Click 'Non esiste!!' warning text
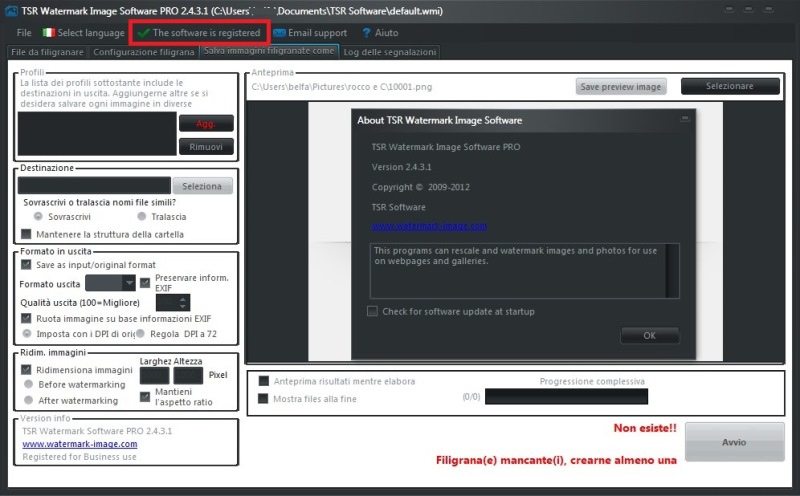 pos(645,428)
